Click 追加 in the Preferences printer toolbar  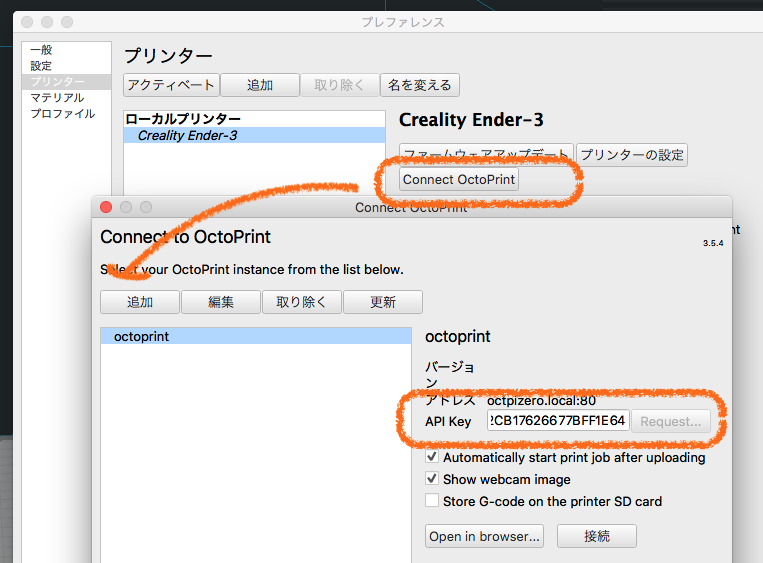click(x=260, y=85)
